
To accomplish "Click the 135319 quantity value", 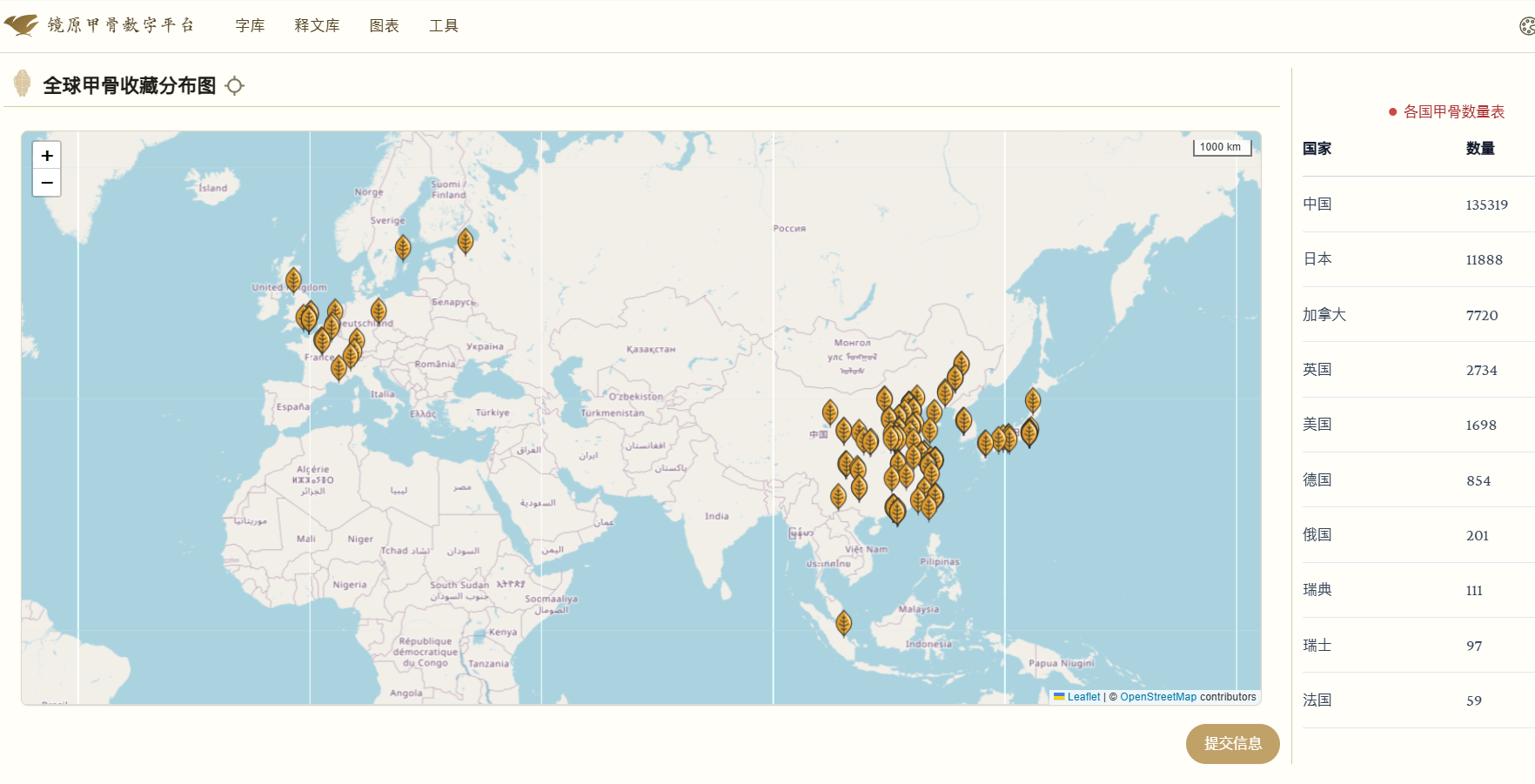I will pos(1486,205).
